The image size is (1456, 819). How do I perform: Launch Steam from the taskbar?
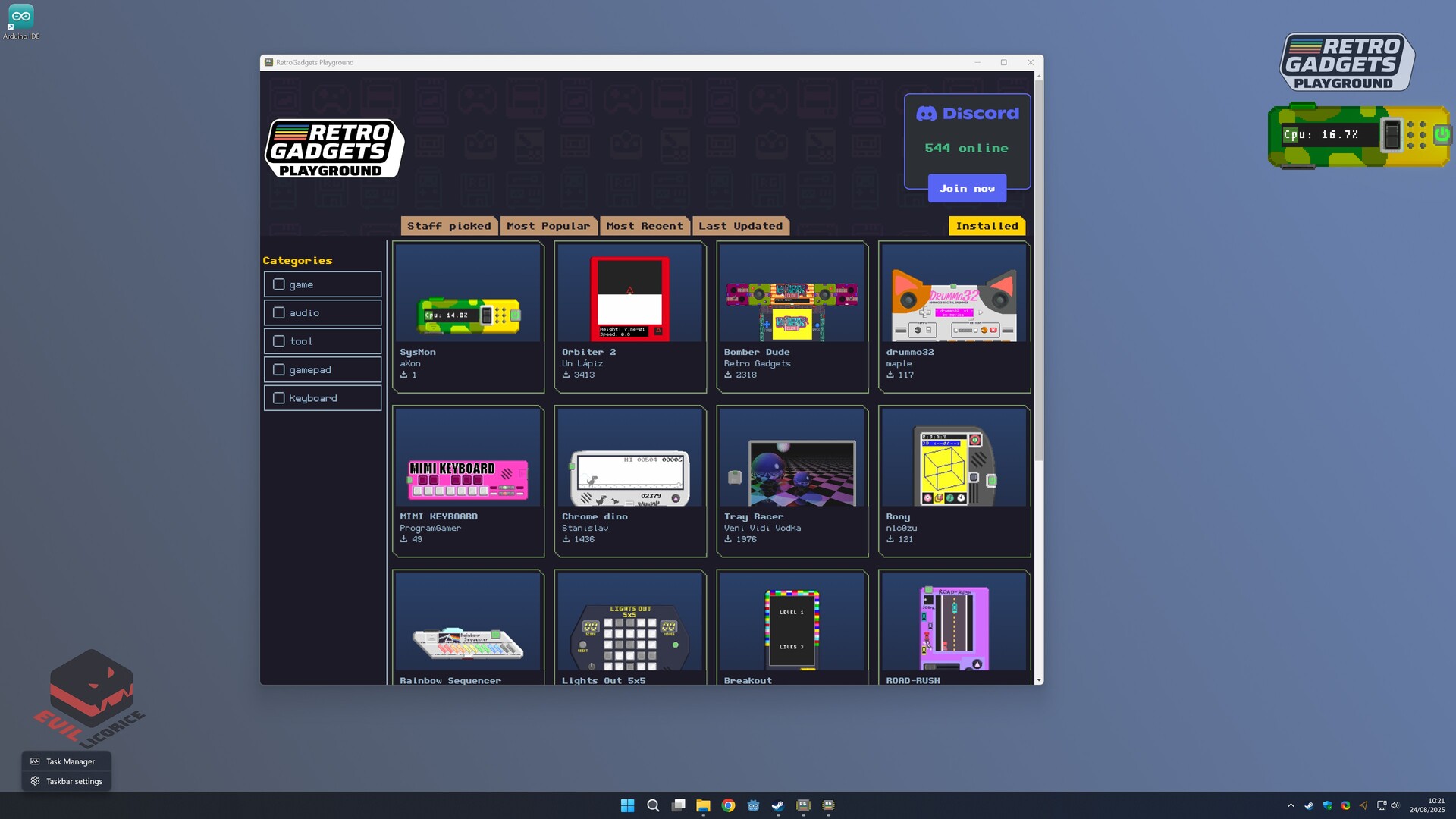[x=778, y=805]
